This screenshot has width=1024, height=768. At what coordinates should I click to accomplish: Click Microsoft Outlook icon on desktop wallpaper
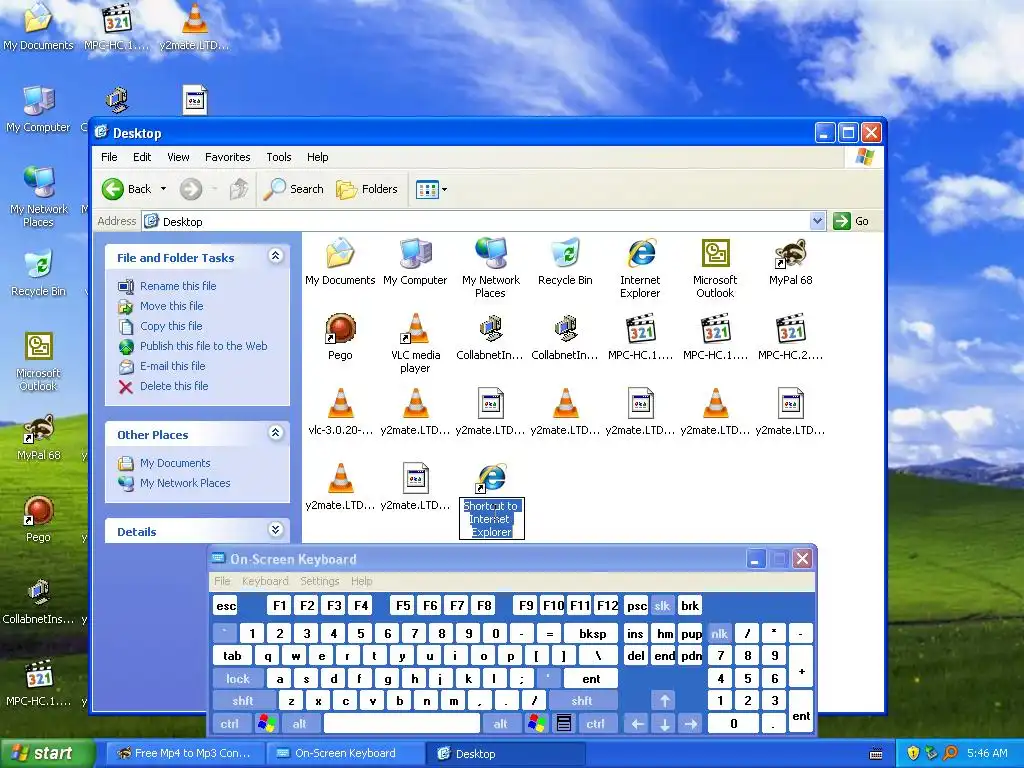pos(39,346)
